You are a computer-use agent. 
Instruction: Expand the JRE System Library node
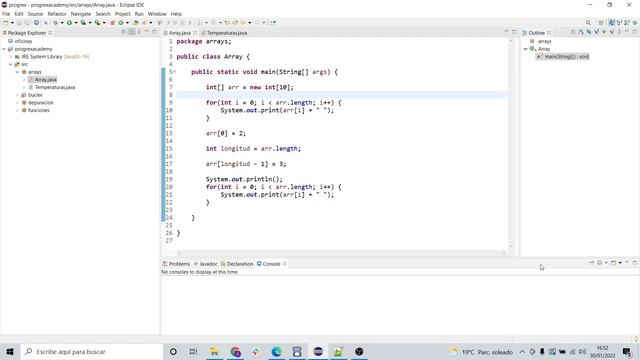11,57
